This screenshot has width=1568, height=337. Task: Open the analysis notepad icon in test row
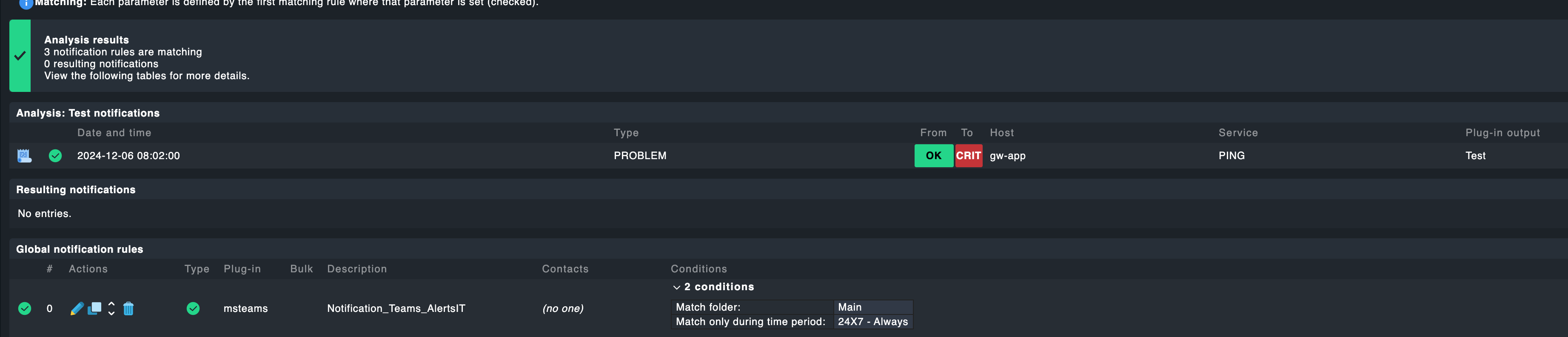tap(24, 156)
